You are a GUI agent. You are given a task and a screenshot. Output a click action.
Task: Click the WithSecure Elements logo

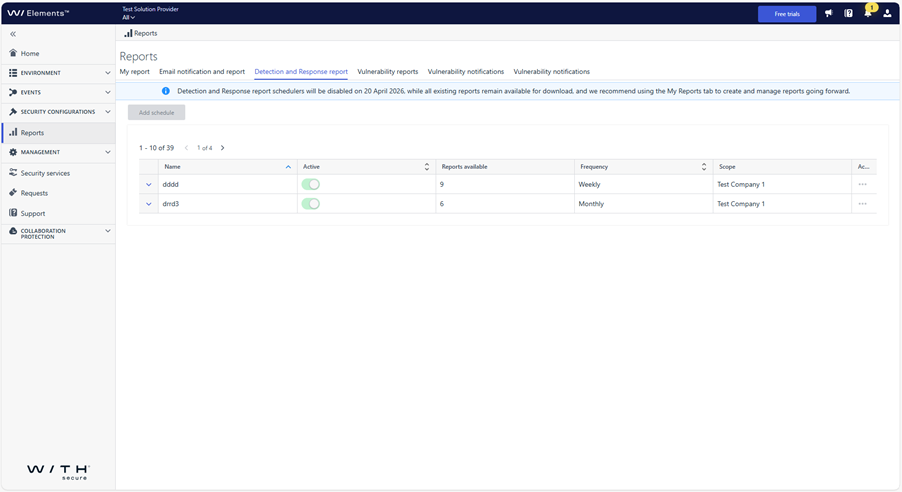pos(38,13)
